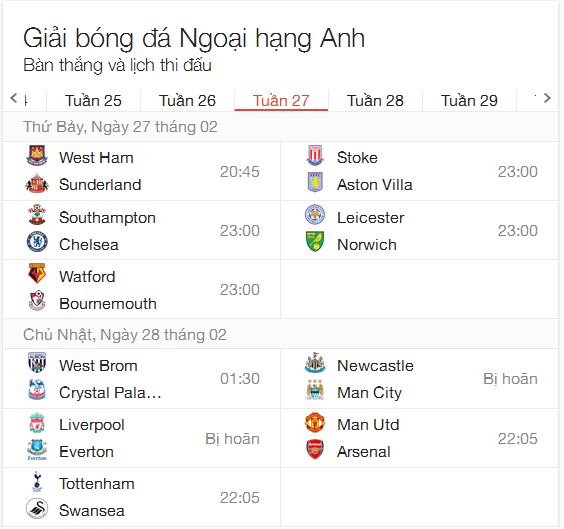Select the Tuần 28 tab
564x529 pixels.
(x=375, y=101)
